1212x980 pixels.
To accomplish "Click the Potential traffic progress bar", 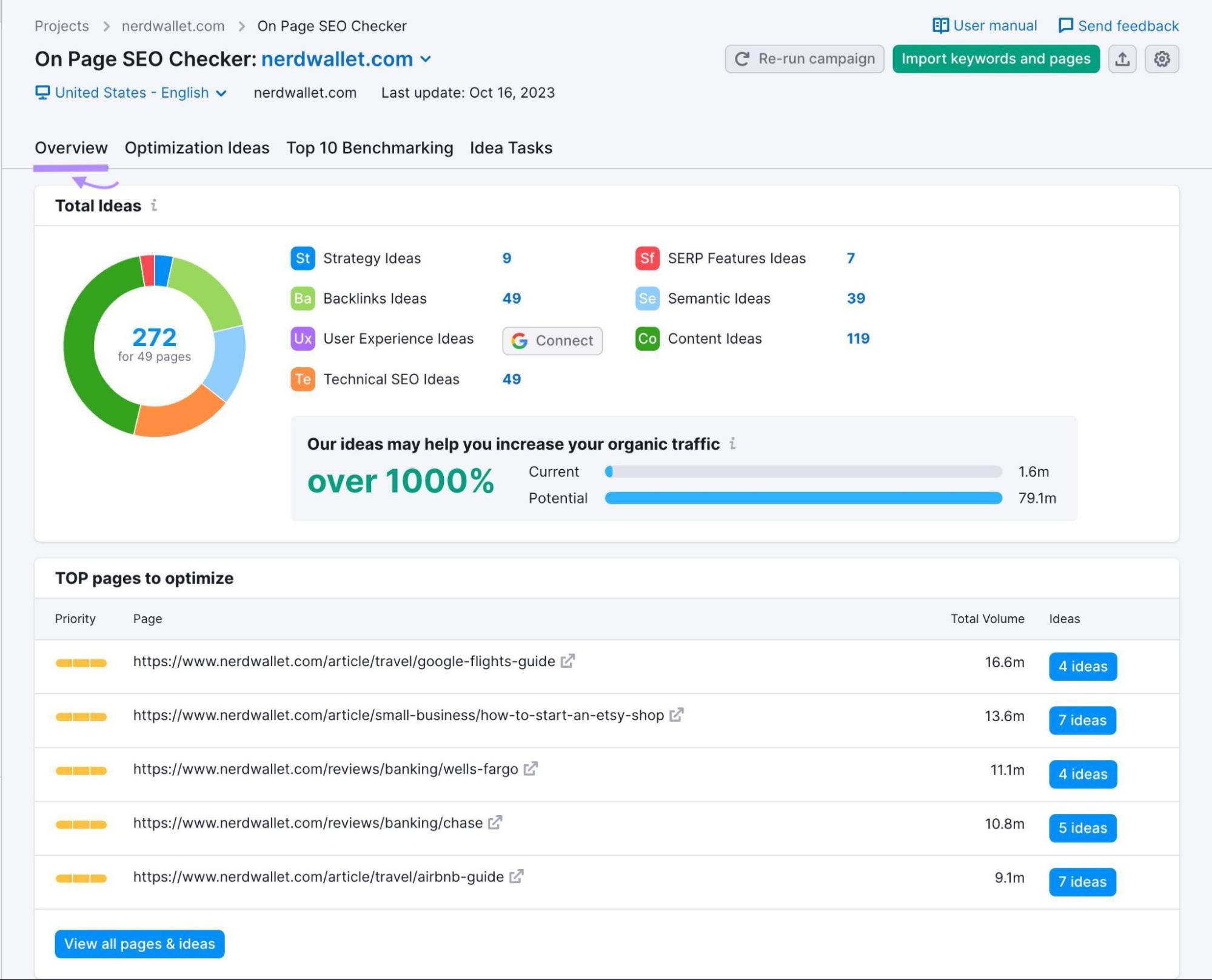I will click(x=803, y=498).
